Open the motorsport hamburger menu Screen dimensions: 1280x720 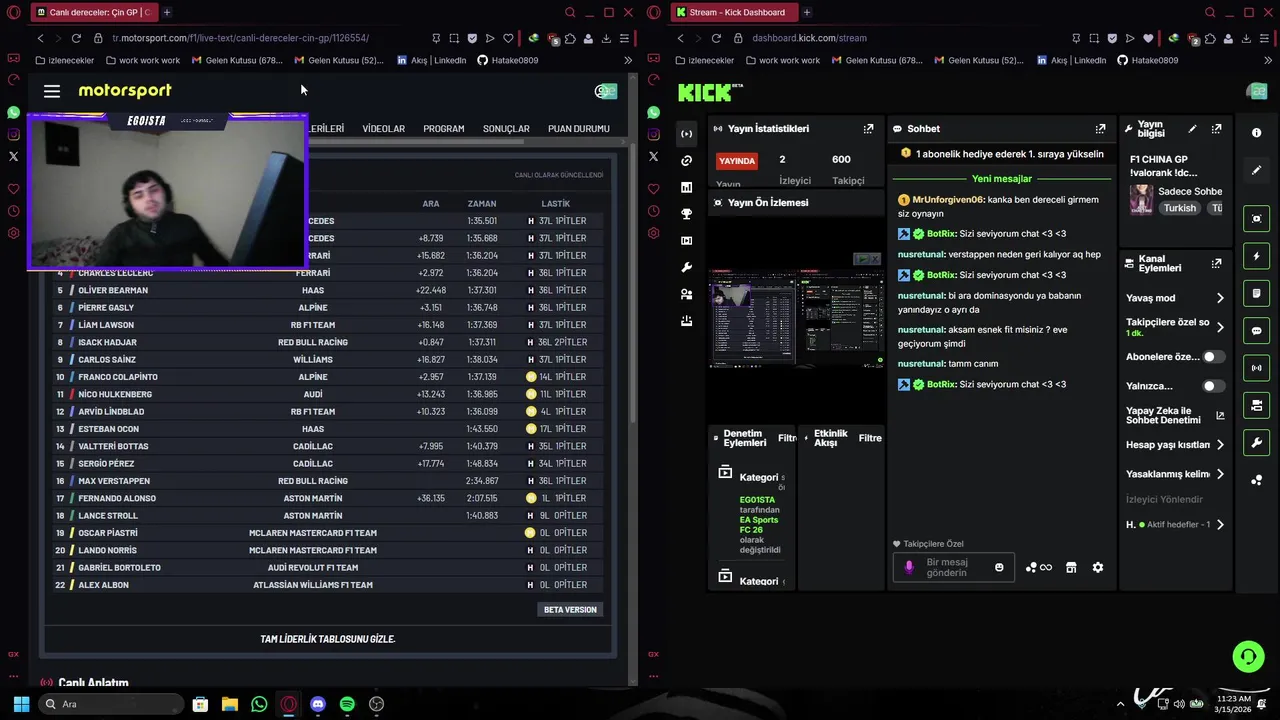pyautogui.click(x=52, y=91)
